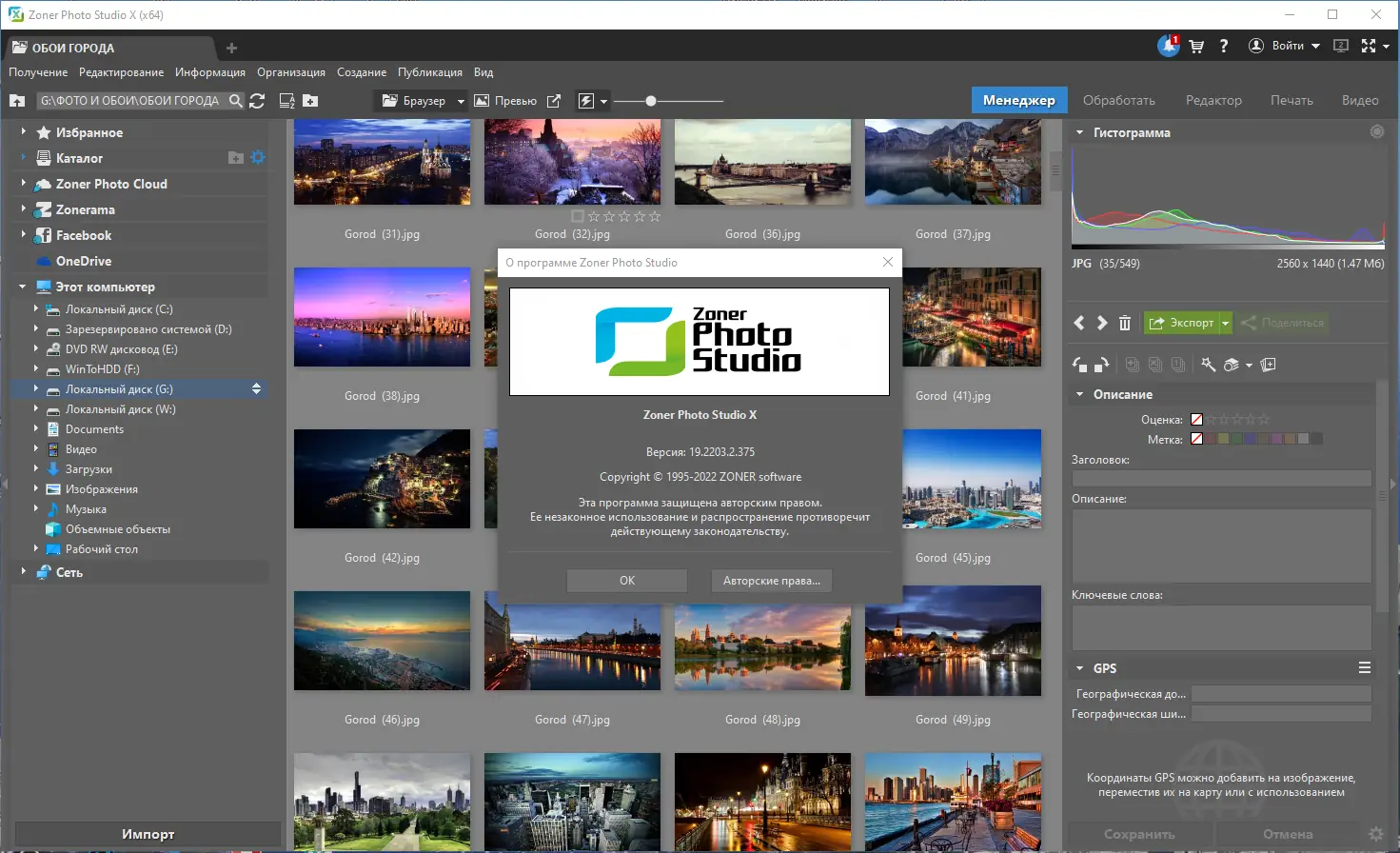Add a folder to the Catalog
1400x853 pixels.
pos(236,158)
